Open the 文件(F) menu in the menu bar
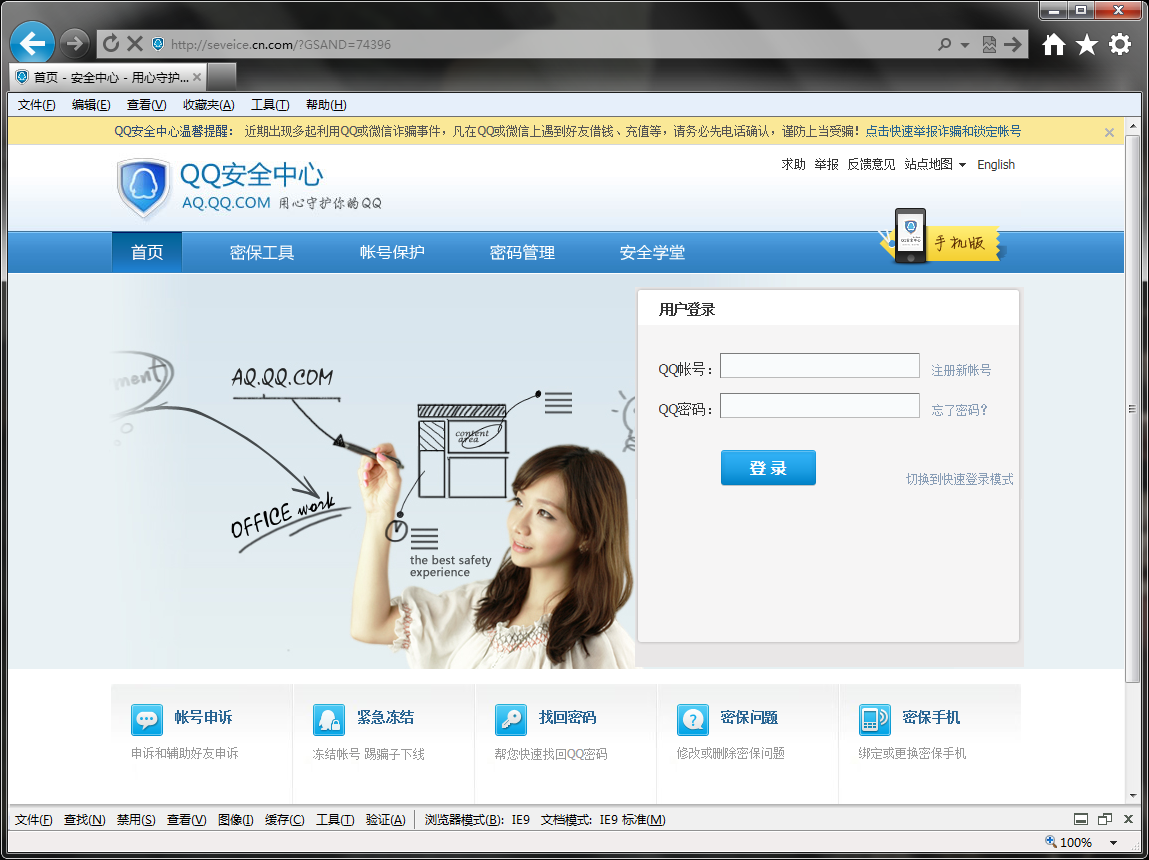The image size is (1149, 860). 37,105
